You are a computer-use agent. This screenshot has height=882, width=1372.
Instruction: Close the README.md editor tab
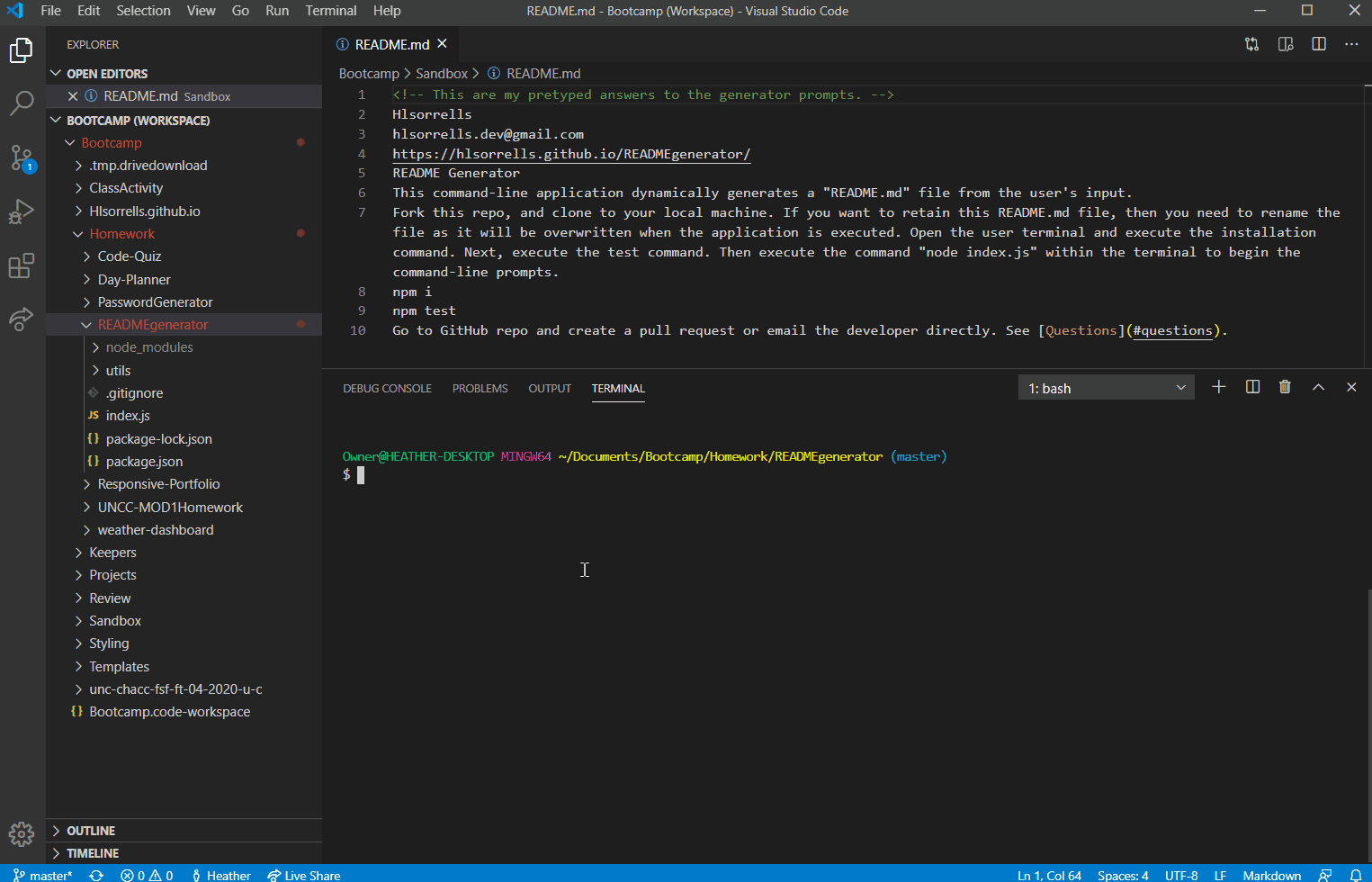click(442, 43)
